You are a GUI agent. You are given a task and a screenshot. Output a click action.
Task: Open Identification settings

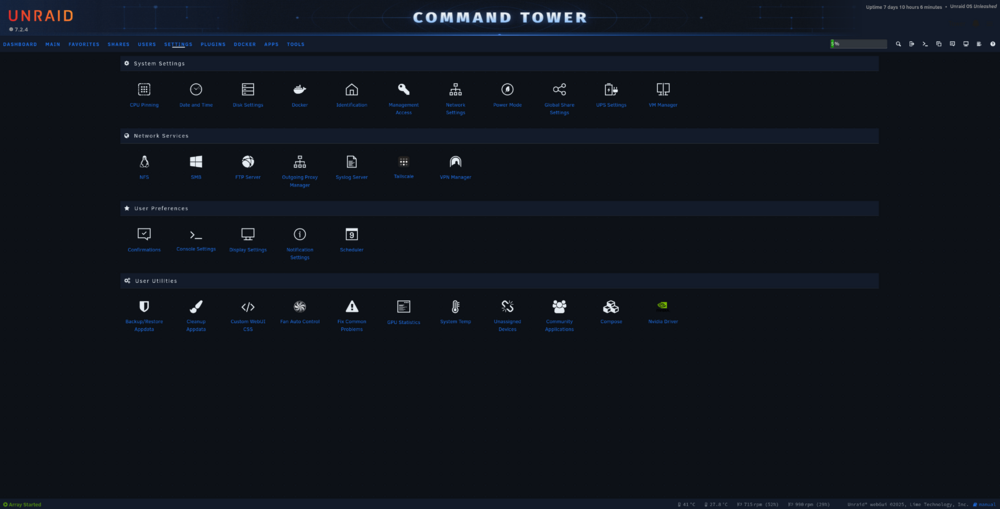(x=351, y=94)
